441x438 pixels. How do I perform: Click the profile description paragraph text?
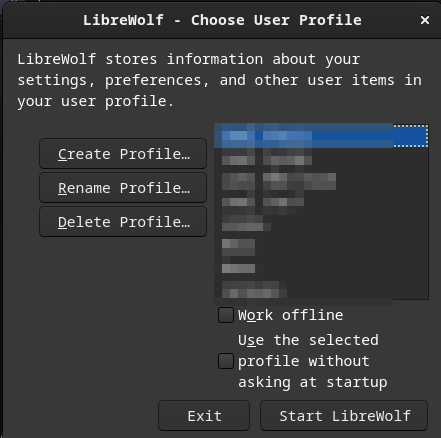click(x=220, y=80)
